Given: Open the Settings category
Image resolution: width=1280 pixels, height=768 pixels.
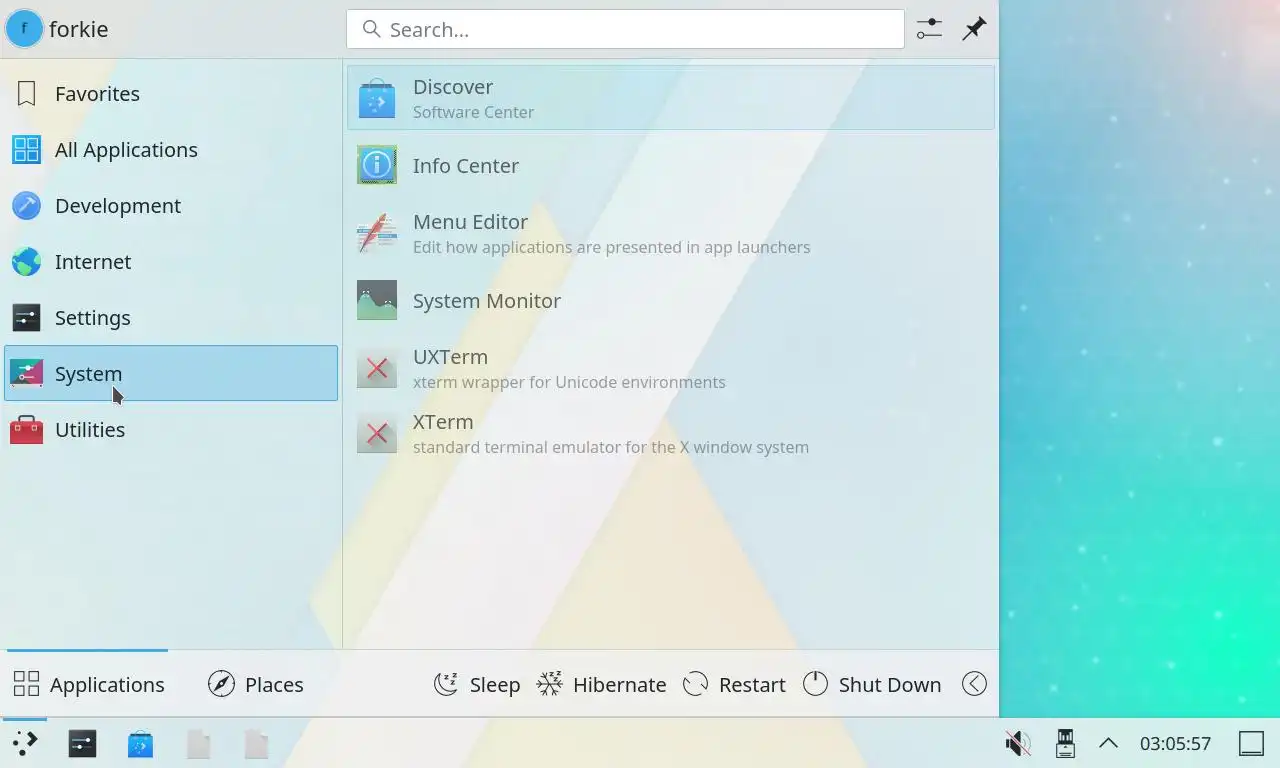Looking at the screenshot, I should [x=171, y=318].
